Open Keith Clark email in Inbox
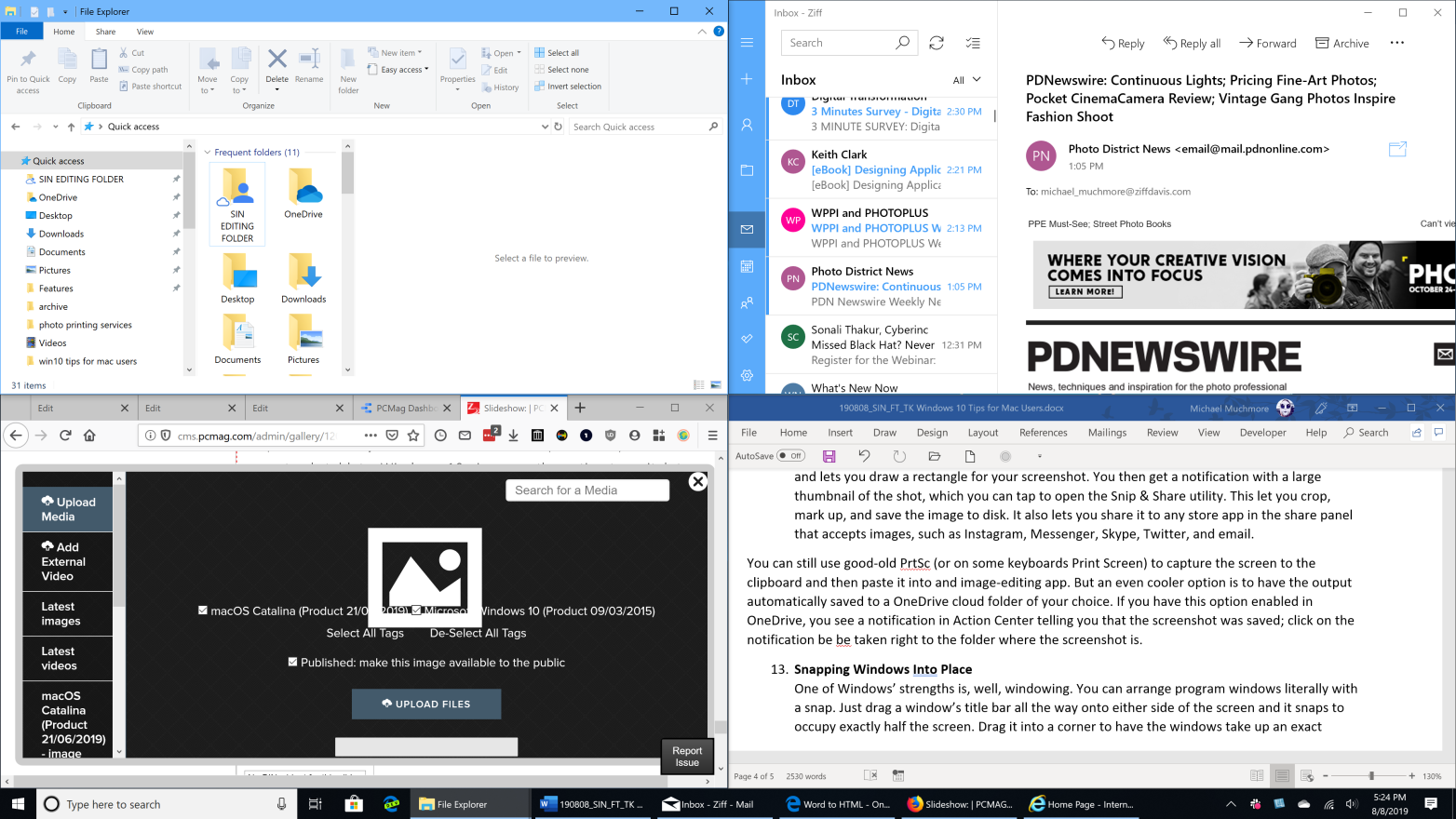 881,169
